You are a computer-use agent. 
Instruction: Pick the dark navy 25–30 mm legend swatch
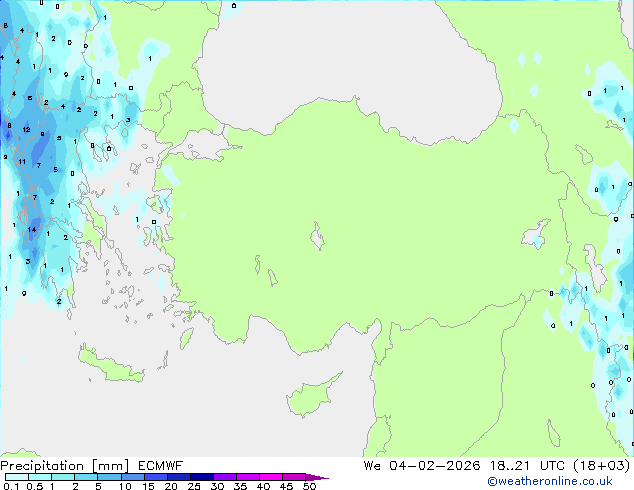coord(202,477)
